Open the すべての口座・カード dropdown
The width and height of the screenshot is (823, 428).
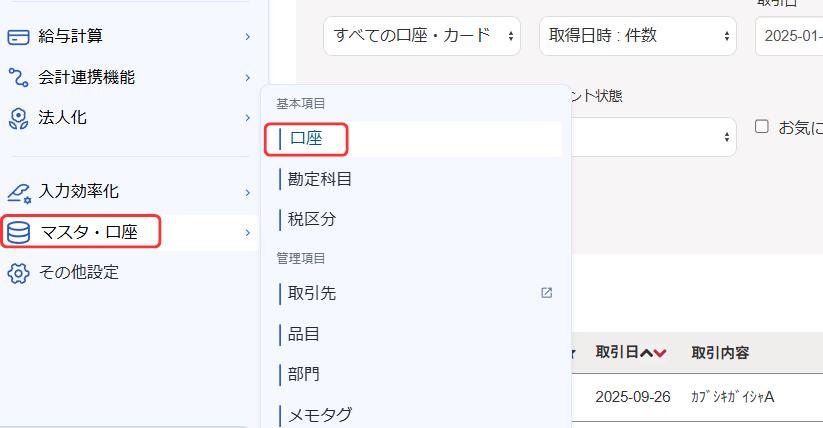tap(422, 36)
